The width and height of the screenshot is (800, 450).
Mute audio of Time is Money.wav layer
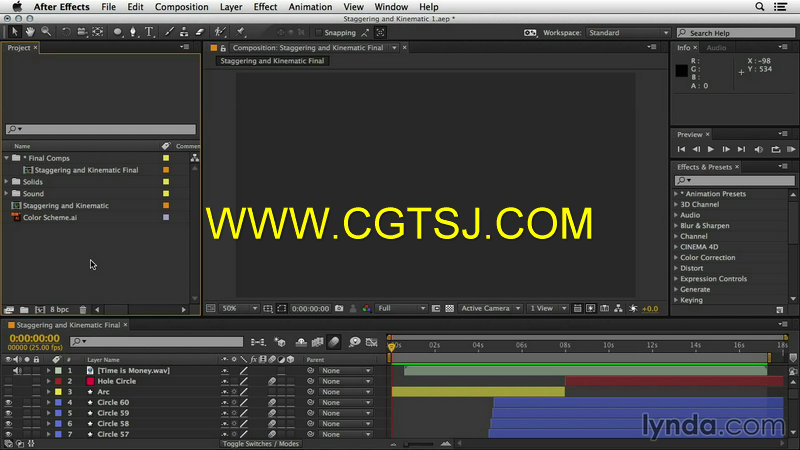tap(17, 370)
